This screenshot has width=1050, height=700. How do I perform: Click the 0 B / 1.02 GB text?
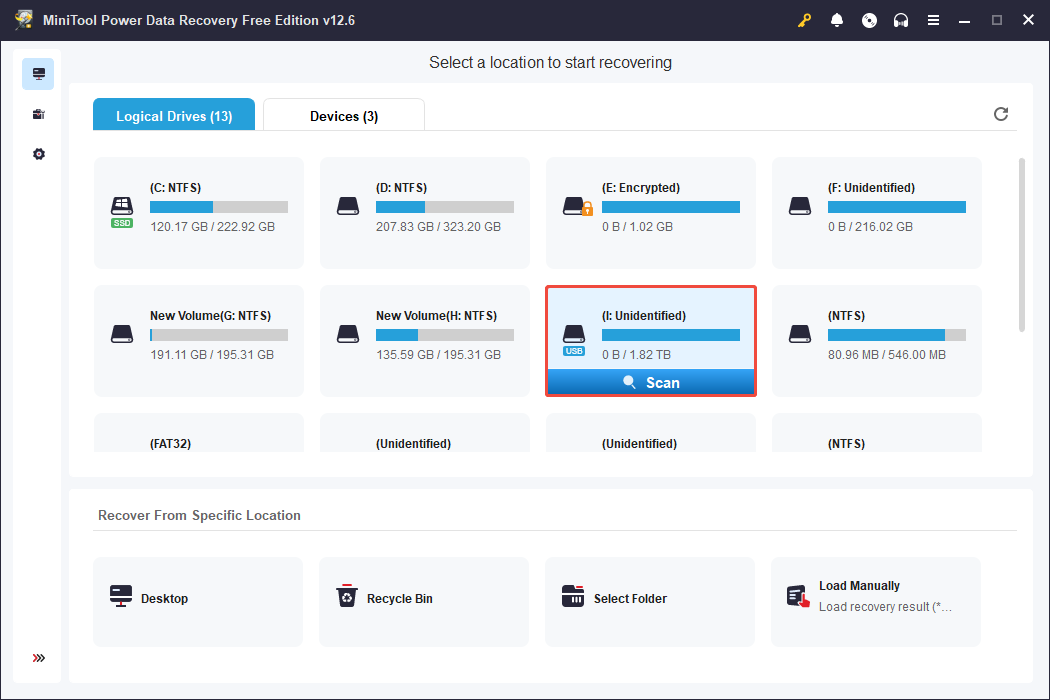637,226
